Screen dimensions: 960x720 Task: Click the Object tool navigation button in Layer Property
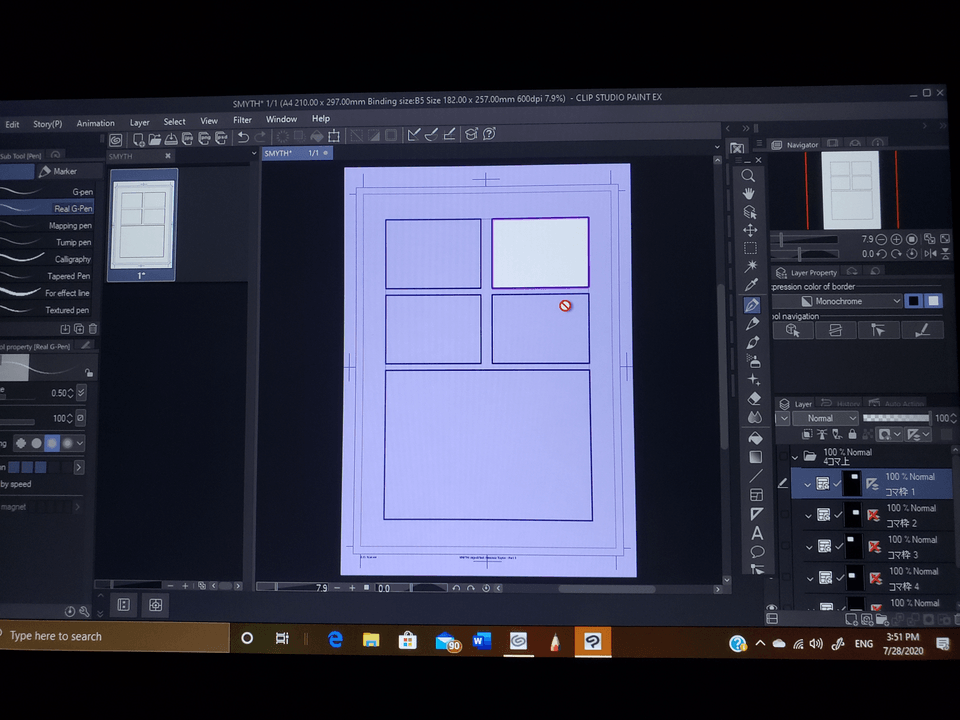click(x=793, y=331)
